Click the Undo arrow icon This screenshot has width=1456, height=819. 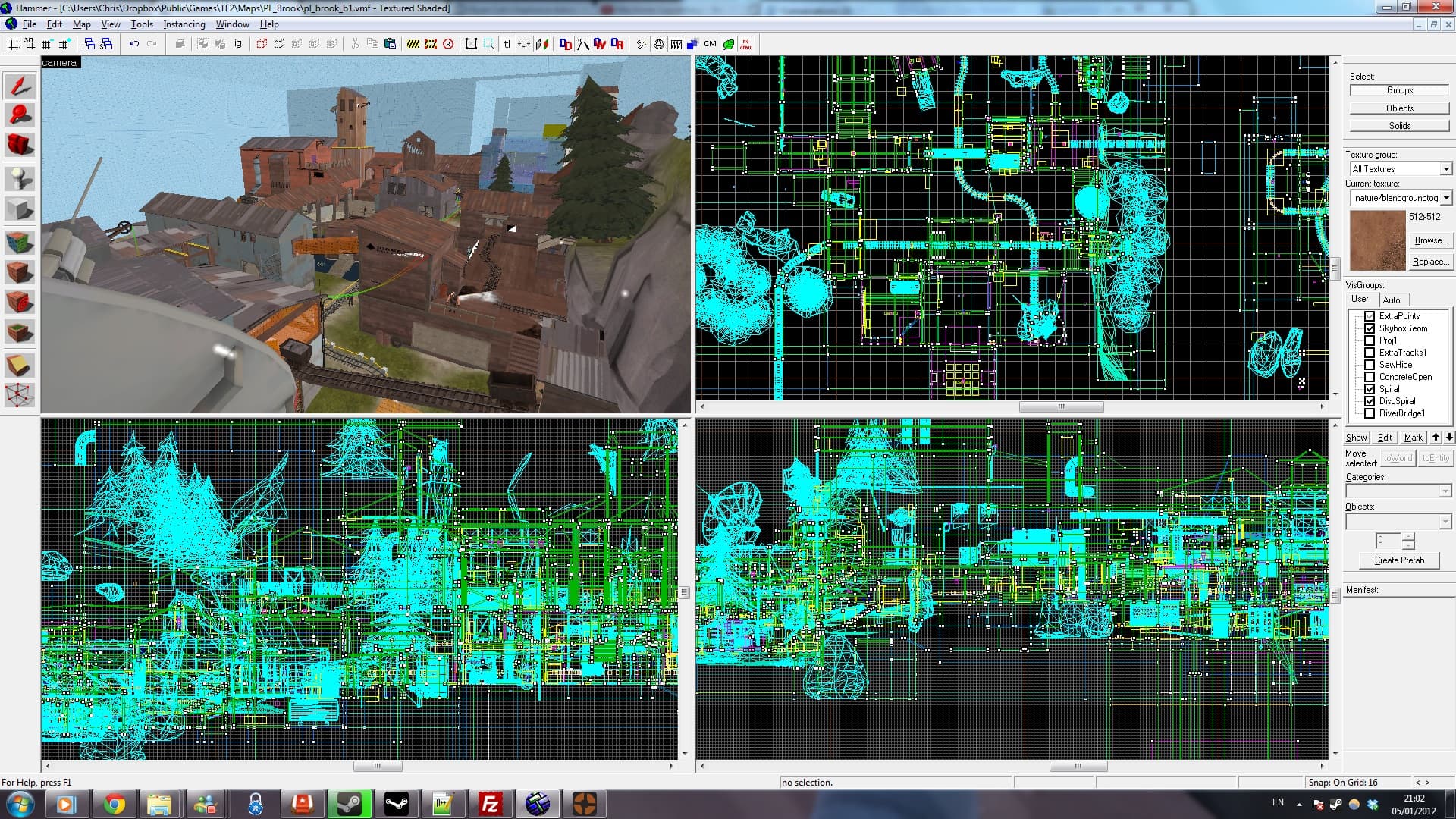click(x=134, y=44)
